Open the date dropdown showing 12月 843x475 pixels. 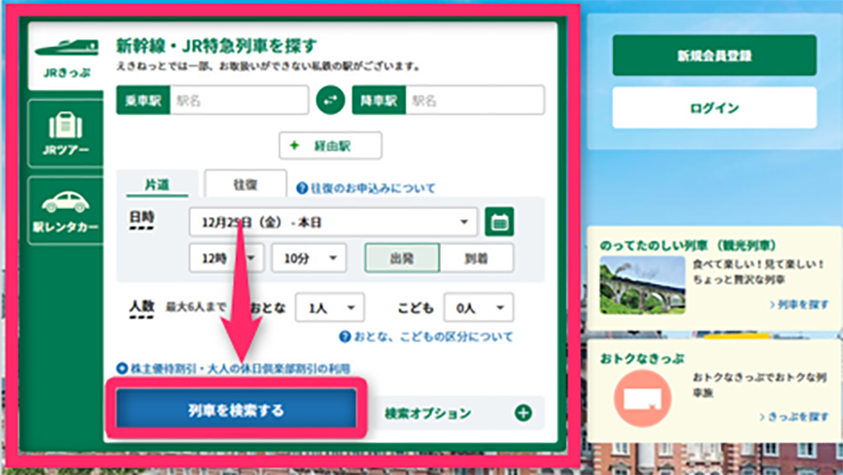[333, 222]
